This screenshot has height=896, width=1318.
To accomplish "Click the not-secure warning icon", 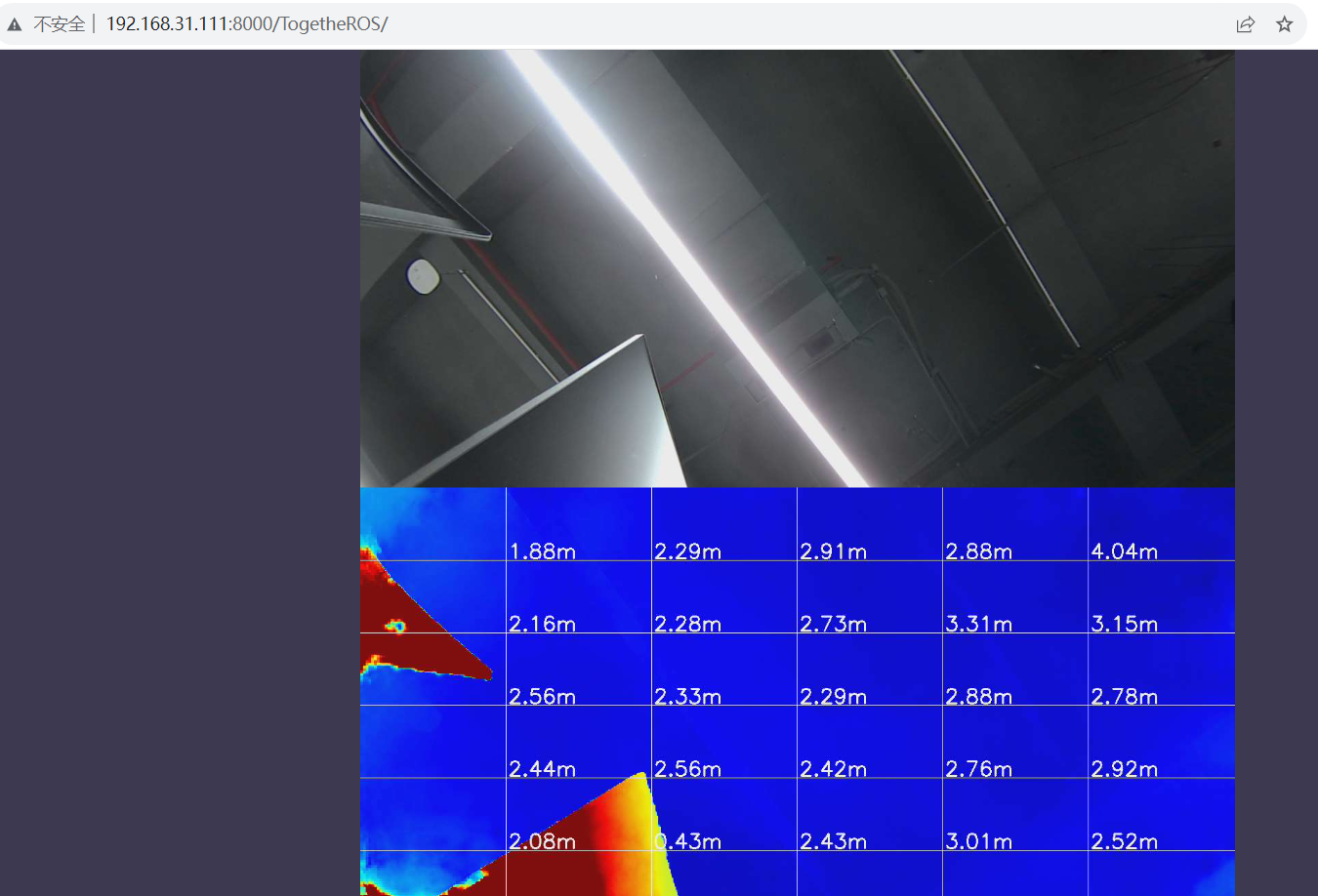I will [x=15, y=24].
